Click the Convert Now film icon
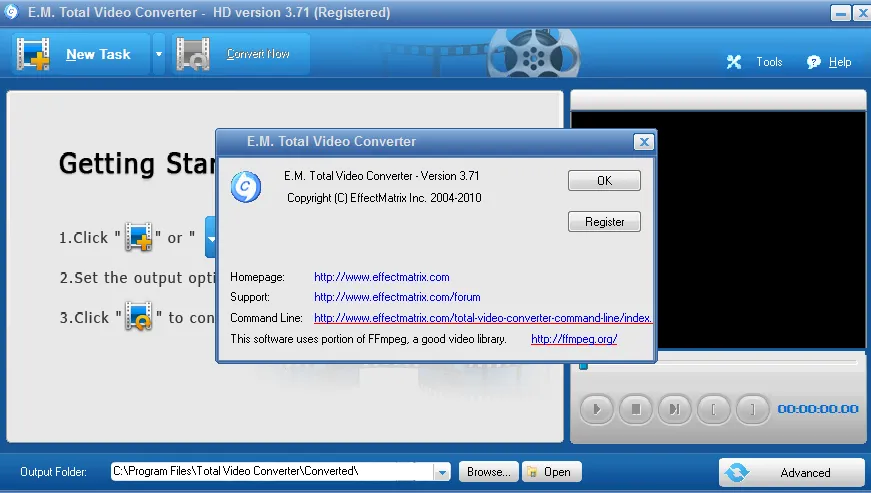The height and width of the screenshot is (493, 871). [193, 54]
